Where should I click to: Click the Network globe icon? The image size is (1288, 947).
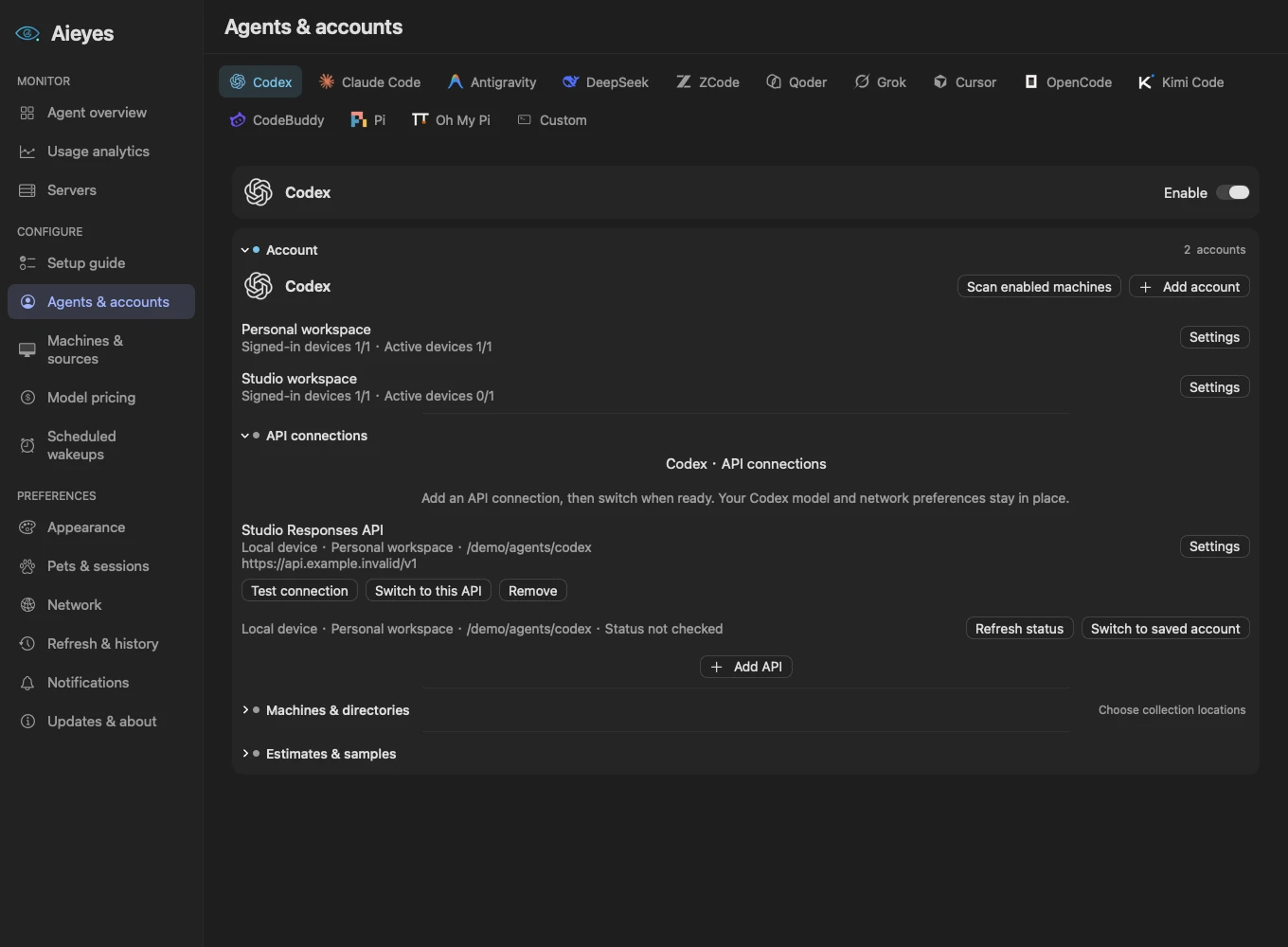click(27, 605)
